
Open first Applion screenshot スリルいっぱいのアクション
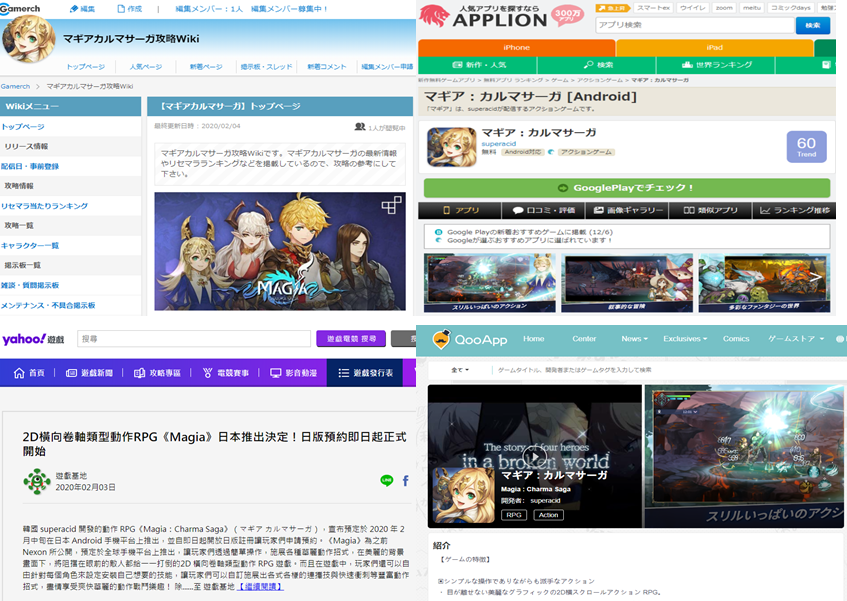pyautogui.click(x=489, y=283)
